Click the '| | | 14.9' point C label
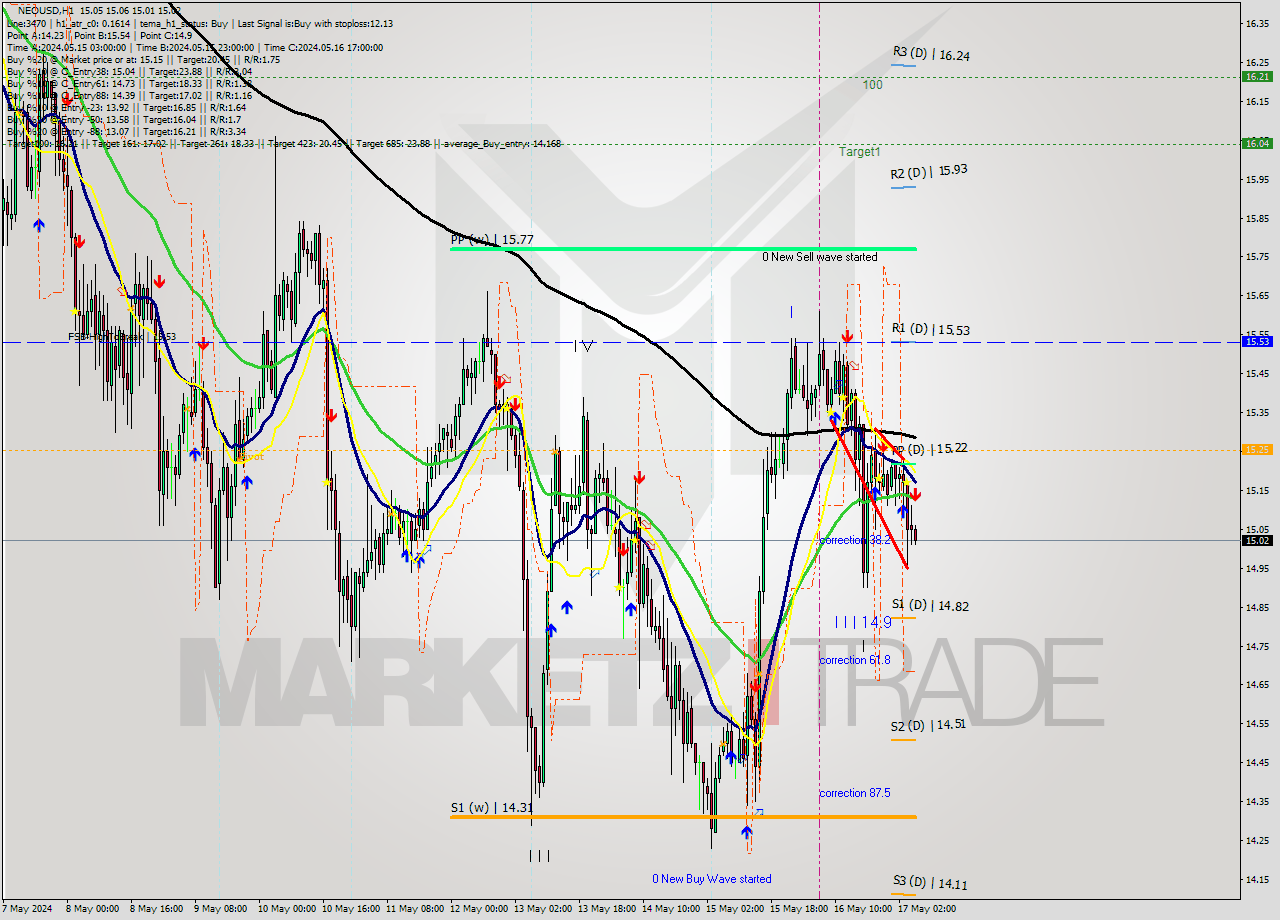Image resolution: width=1280 pixels, height=920 pixels. [x=863, y=622]
